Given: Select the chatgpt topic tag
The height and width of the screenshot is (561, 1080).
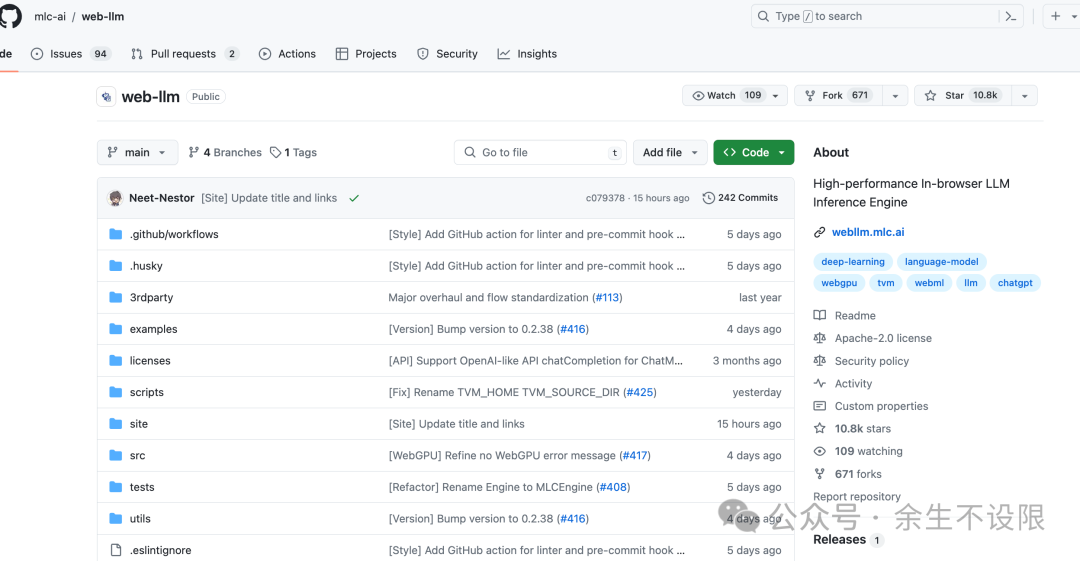Looking at the screenshot, I should (x=1015, y=283).
